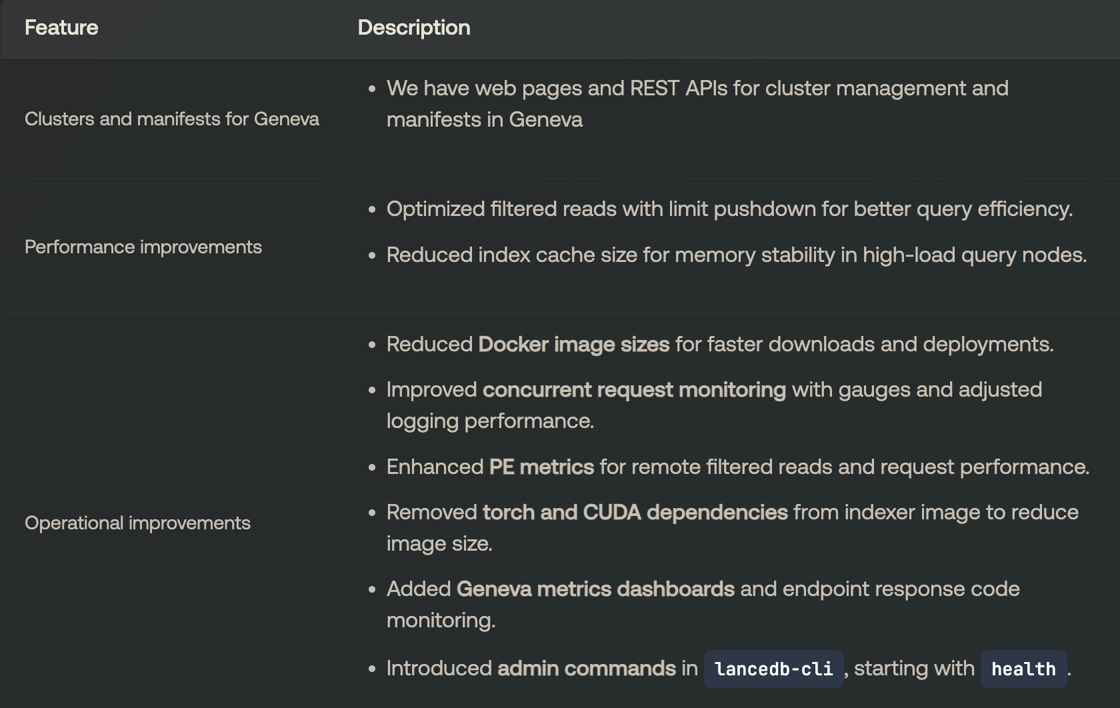Click the Feature column header
1120x708 pixels.
(x=61, y=28)
